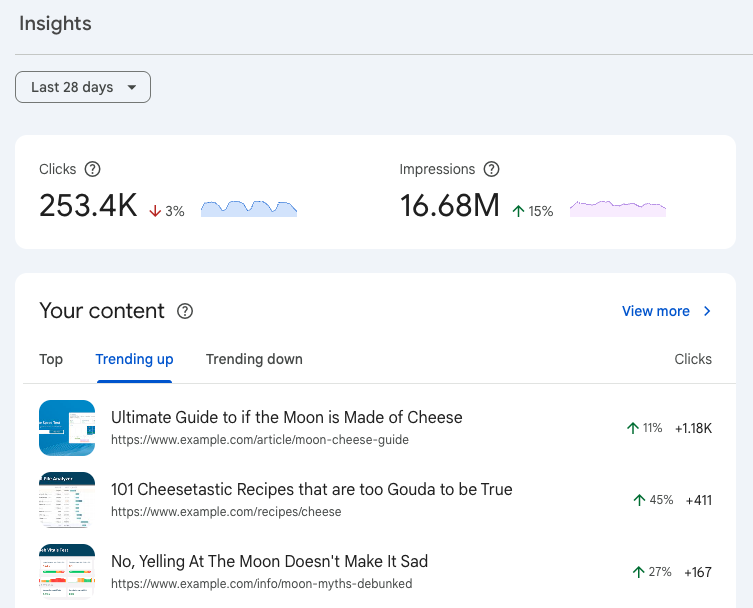
Task: Click the Clicks column header
Action: [693, 359]
